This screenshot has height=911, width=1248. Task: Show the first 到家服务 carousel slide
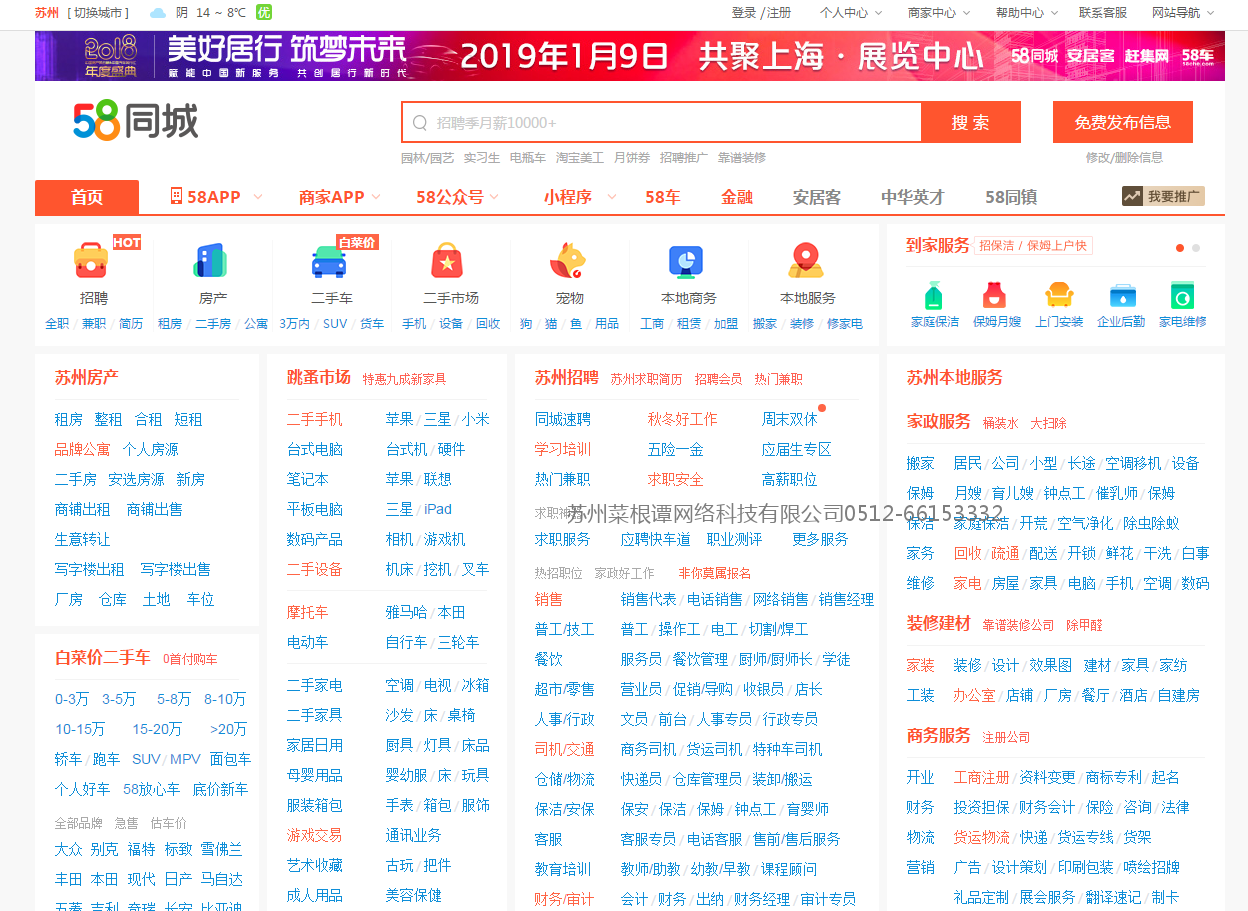1180,248
